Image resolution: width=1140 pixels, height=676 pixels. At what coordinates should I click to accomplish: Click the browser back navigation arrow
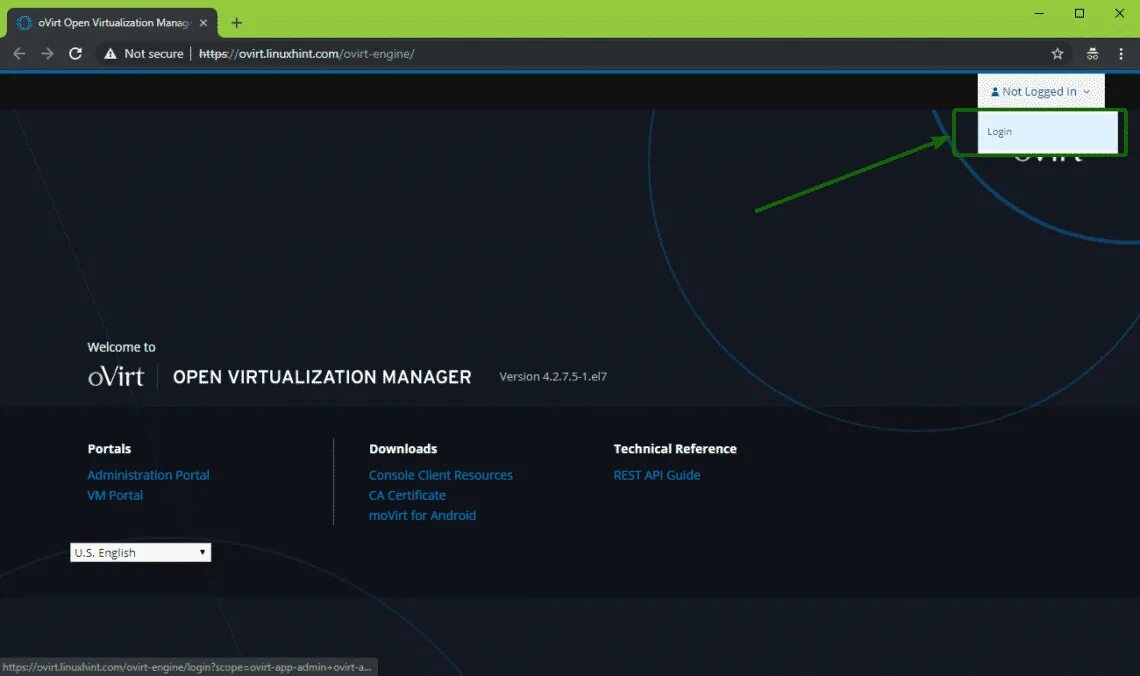[19, 53]
